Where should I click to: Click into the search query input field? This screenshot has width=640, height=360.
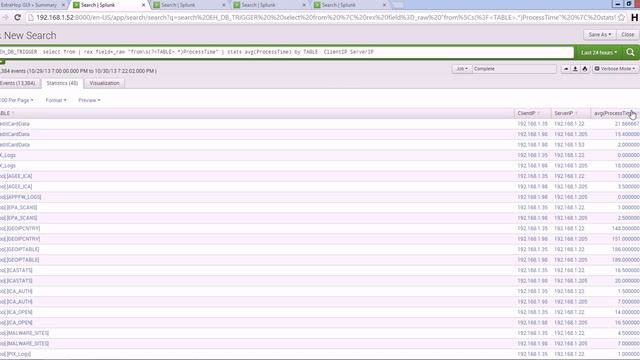pyautogui.click(x=286, y=52)
